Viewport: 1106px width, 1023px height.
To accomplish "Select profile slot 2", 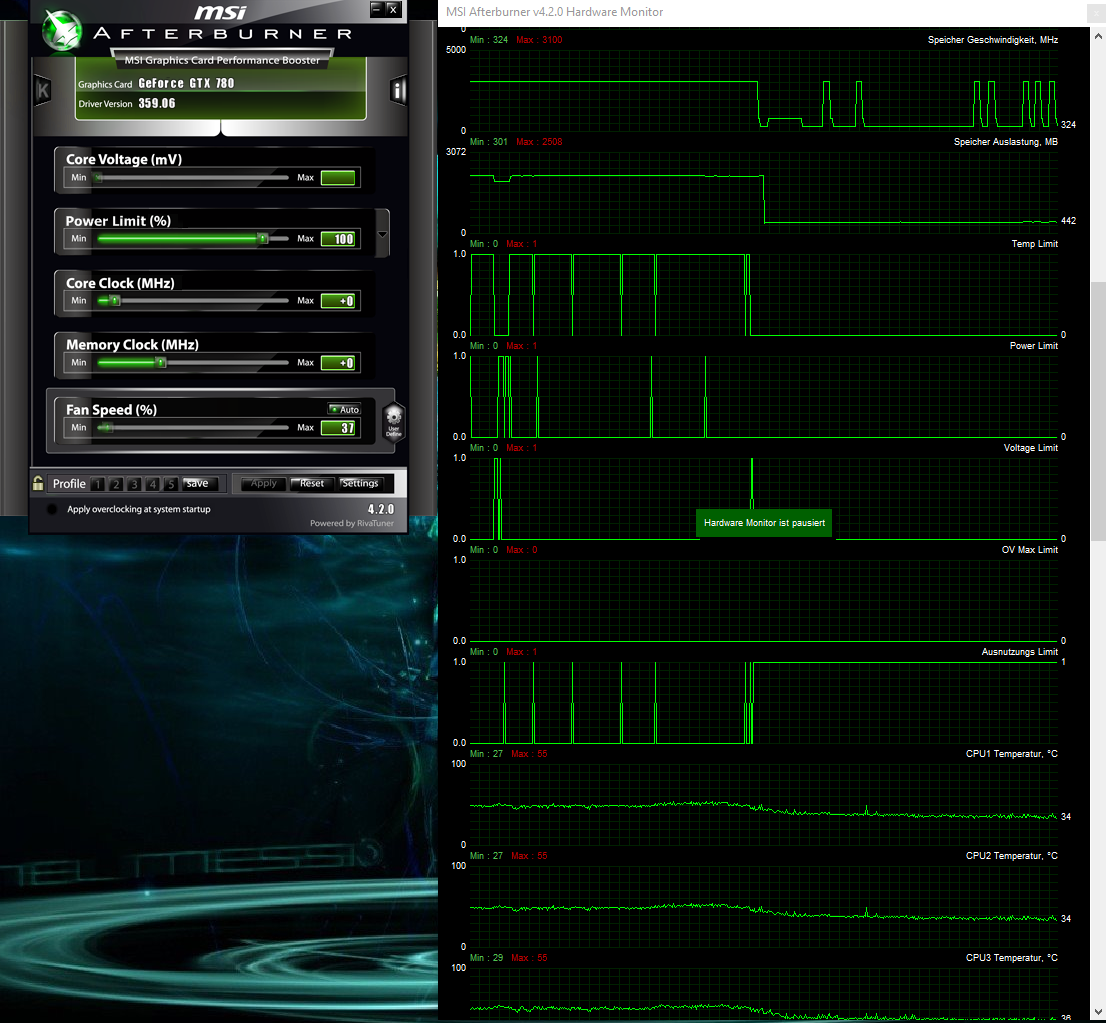I will point(116,484).
